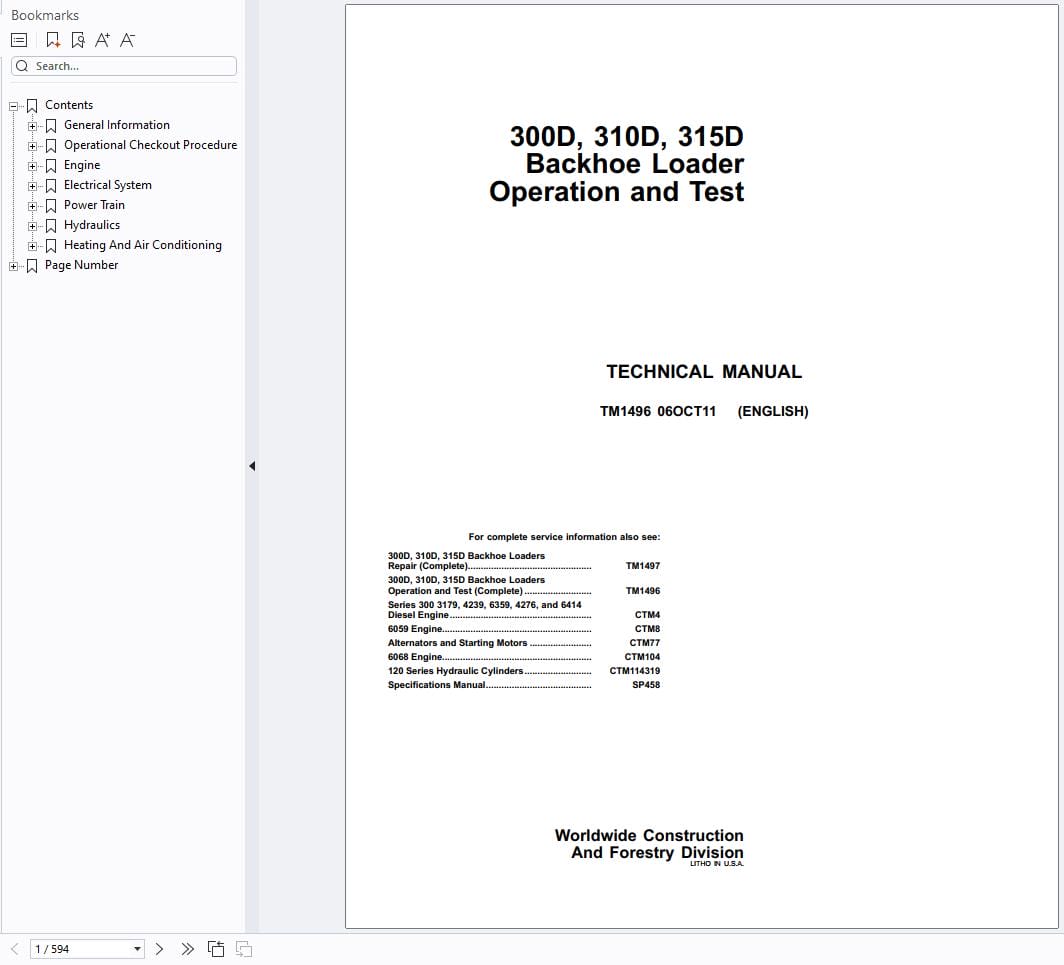This screenshot has height=965, width=1064.
Task: Click the TECHNICAL MANUAL heading
Action: pyautogui.click(x=704, y=372)
